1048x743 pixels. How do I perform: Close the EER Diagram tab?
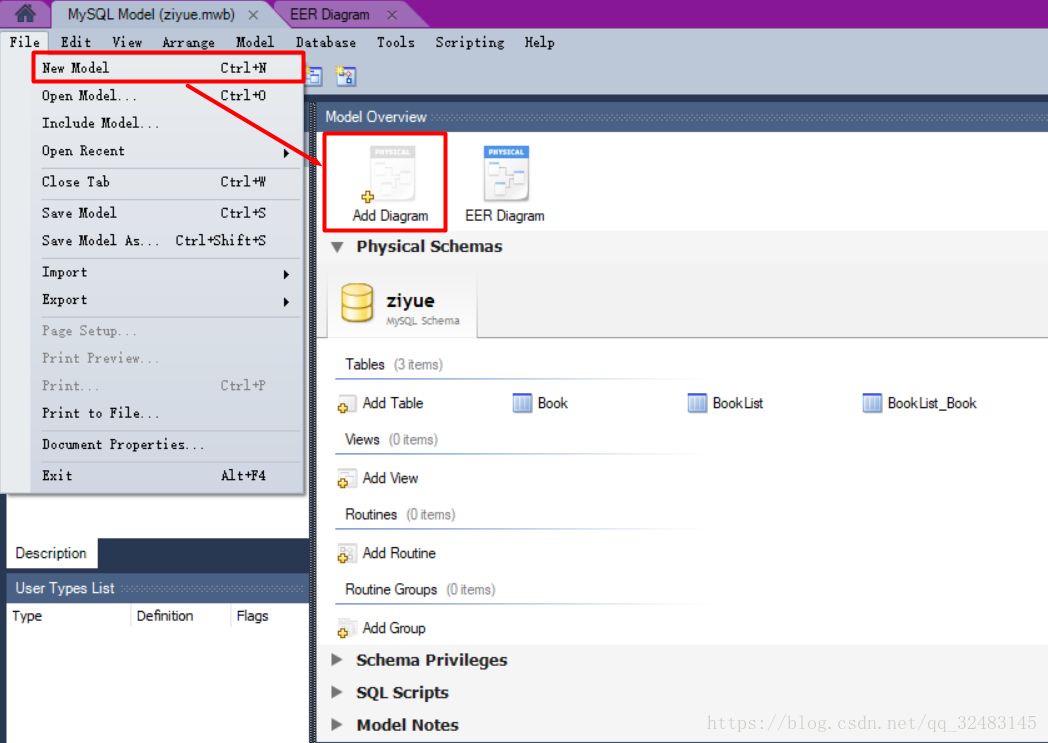pyautogui.click(x=392, y=15)
